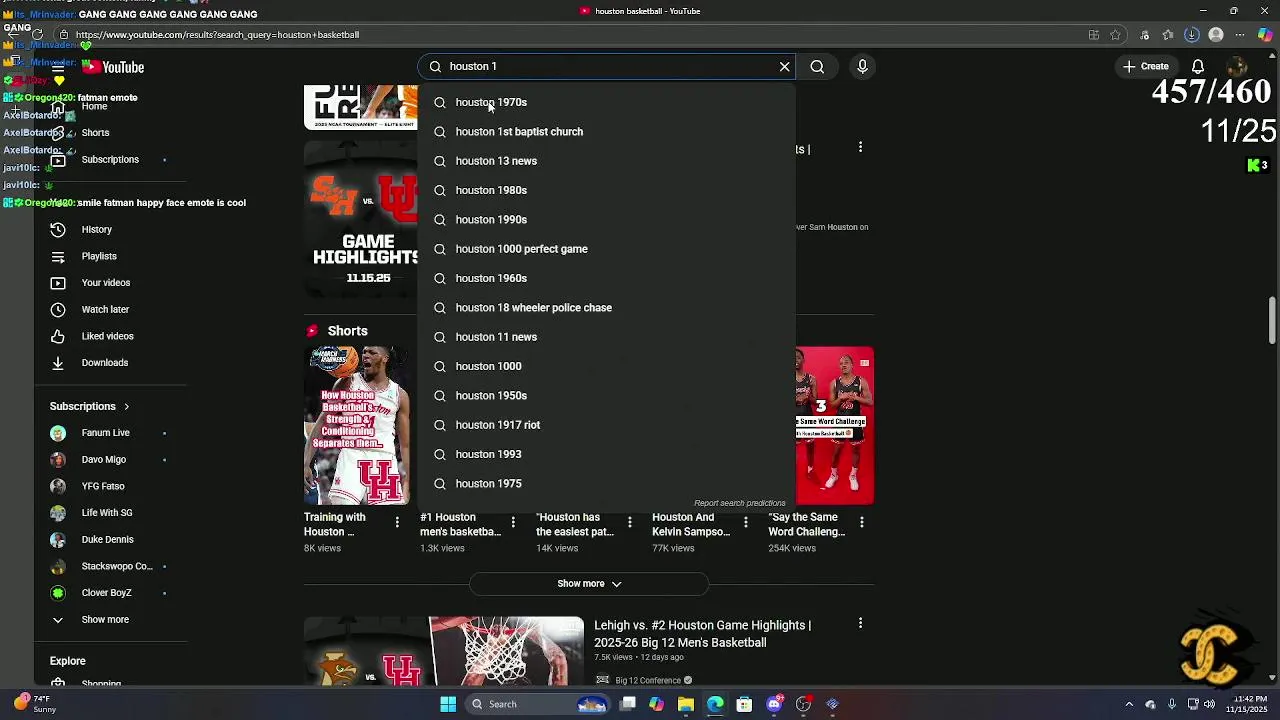Bookmark page with star icon

pos(1115,35)
